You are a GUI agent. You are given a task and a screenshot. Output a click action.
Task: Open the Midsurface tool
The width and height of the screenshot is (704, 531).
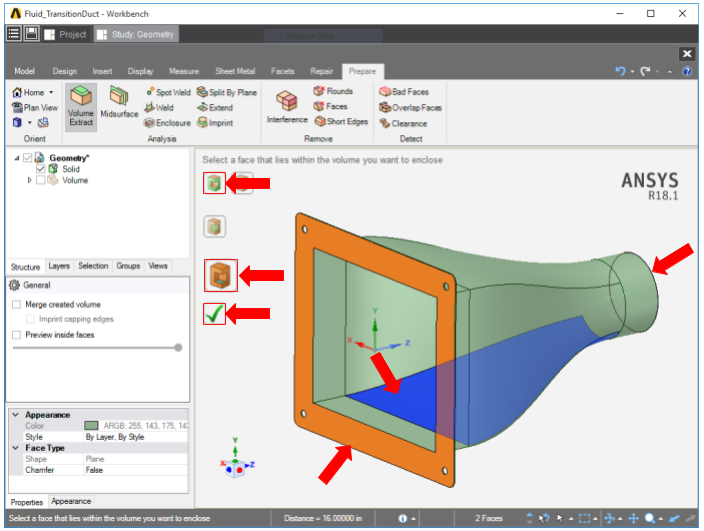click(119, 102)
